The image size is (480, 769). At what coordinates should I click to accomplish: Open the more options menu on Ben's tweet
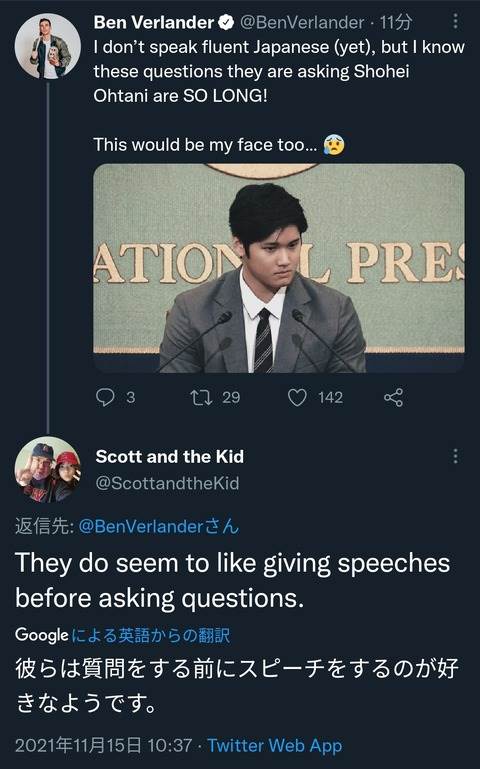pyautogui.click(x=455, y=21)
